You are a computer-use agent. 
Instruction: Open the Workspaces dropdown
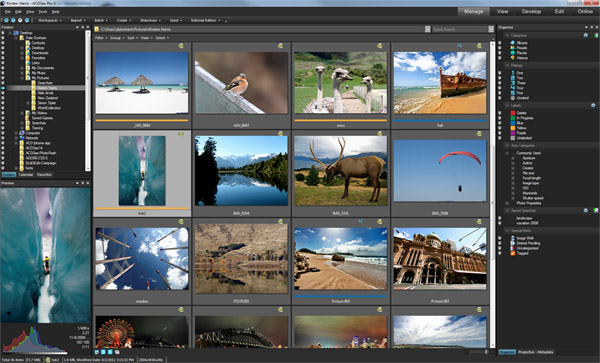coord(50,20)
